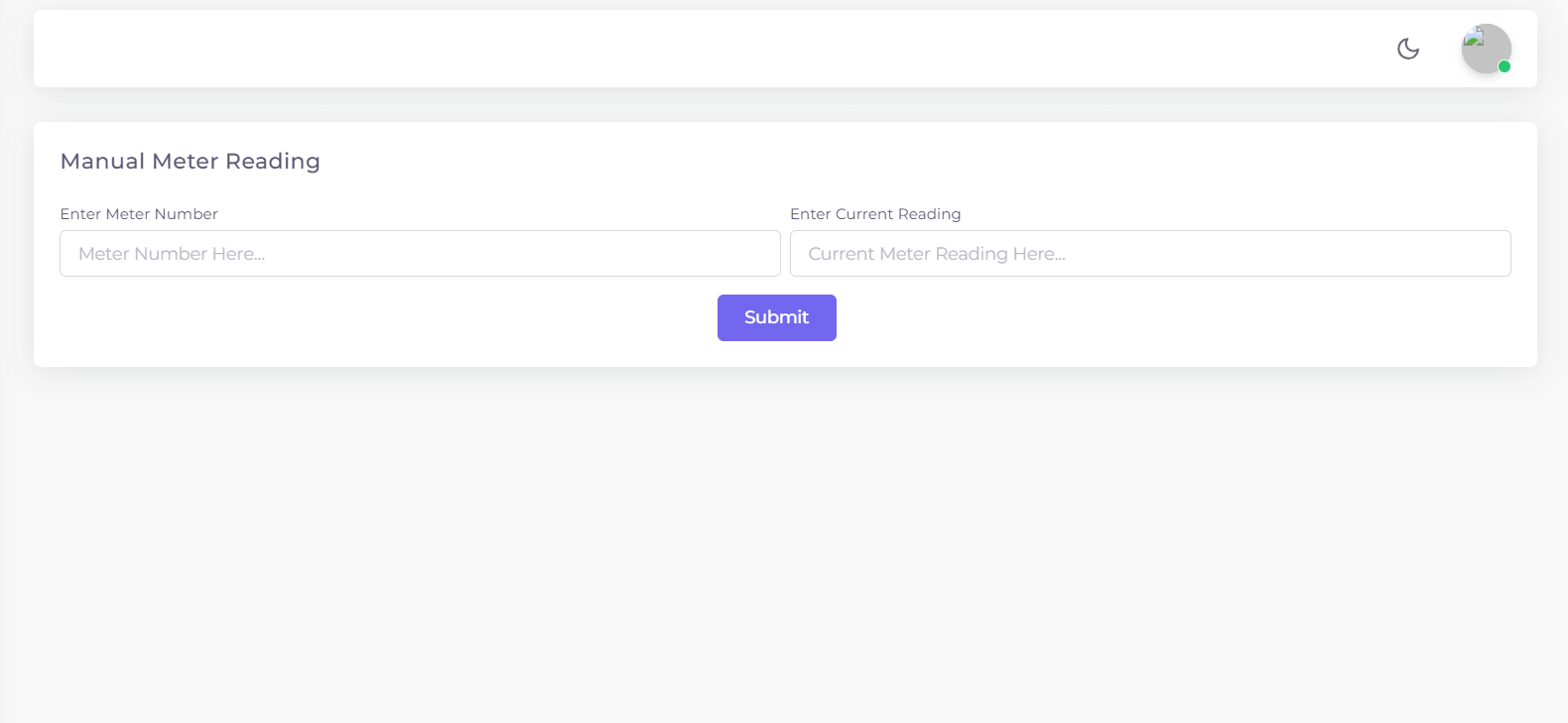Click the word "Reading" in the page title
The height and width of the screenshot is (723, 1568).
click(x=273, y=162)
